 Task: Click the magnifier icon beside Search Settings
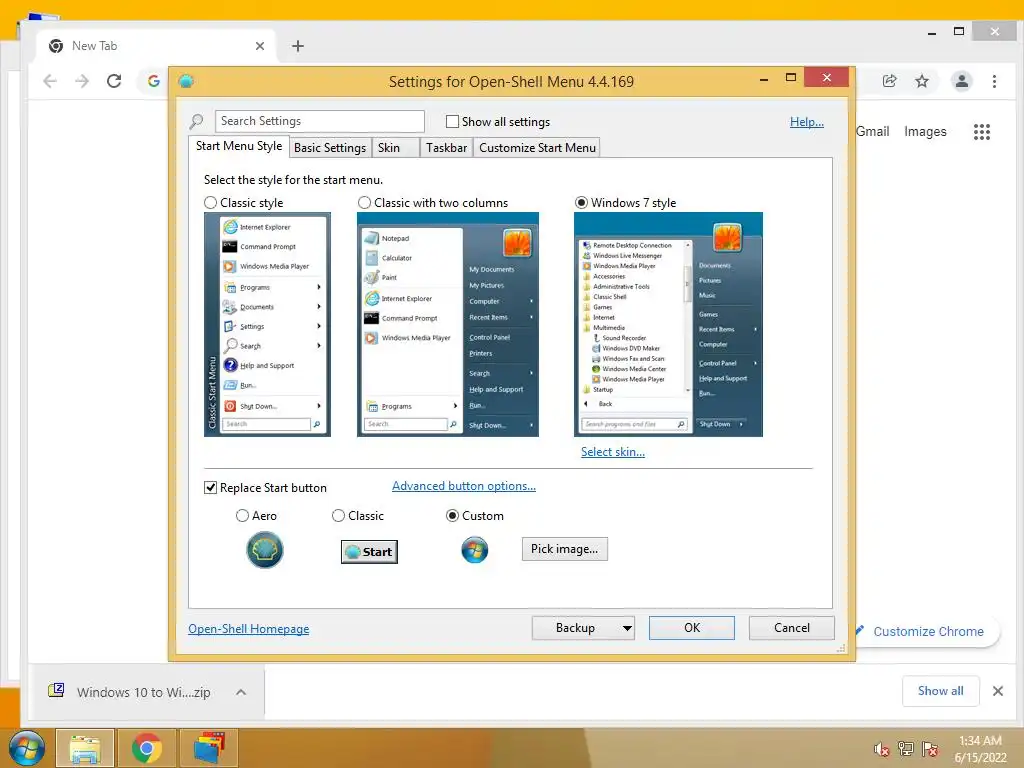tap(197, 121)
